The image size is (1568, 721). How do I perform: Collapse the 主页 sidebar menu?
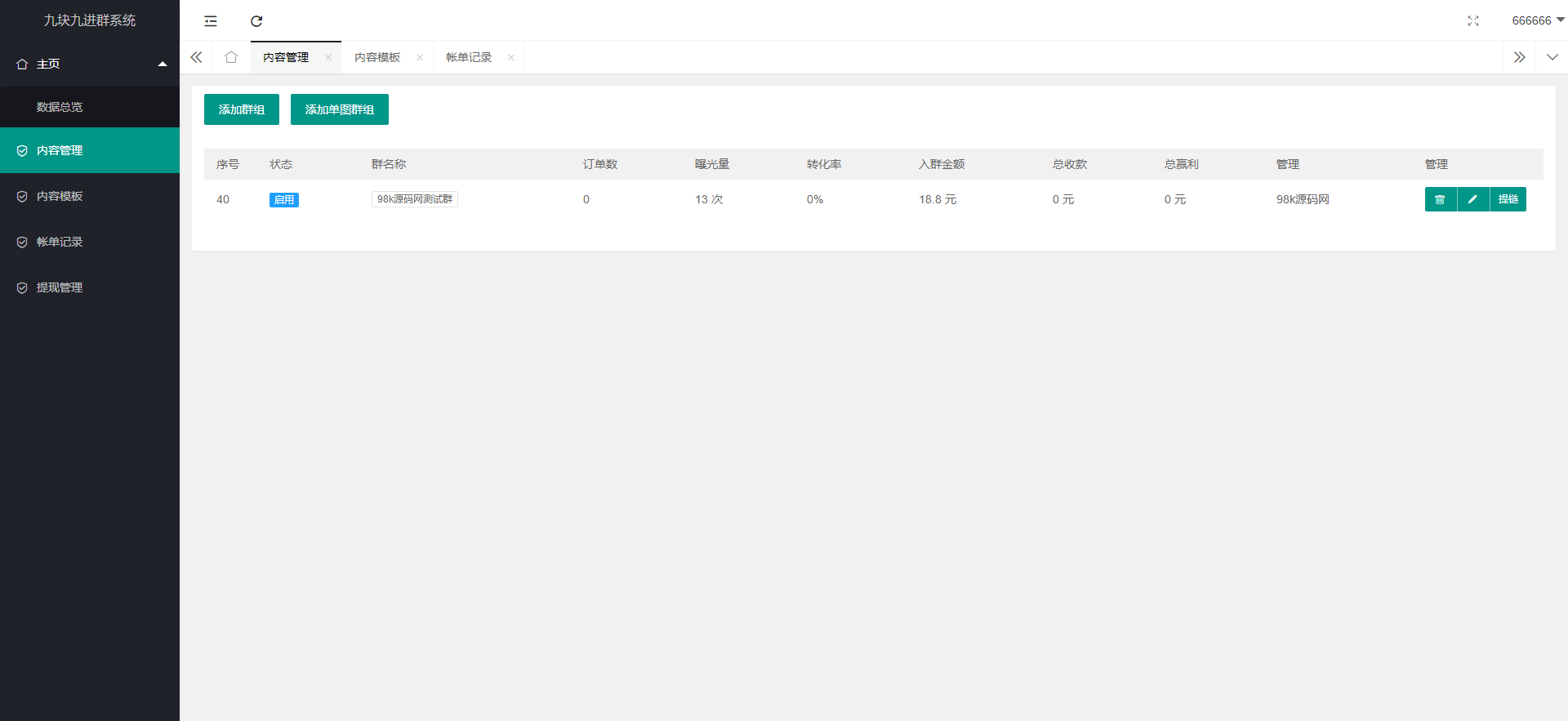click(90, 64)
